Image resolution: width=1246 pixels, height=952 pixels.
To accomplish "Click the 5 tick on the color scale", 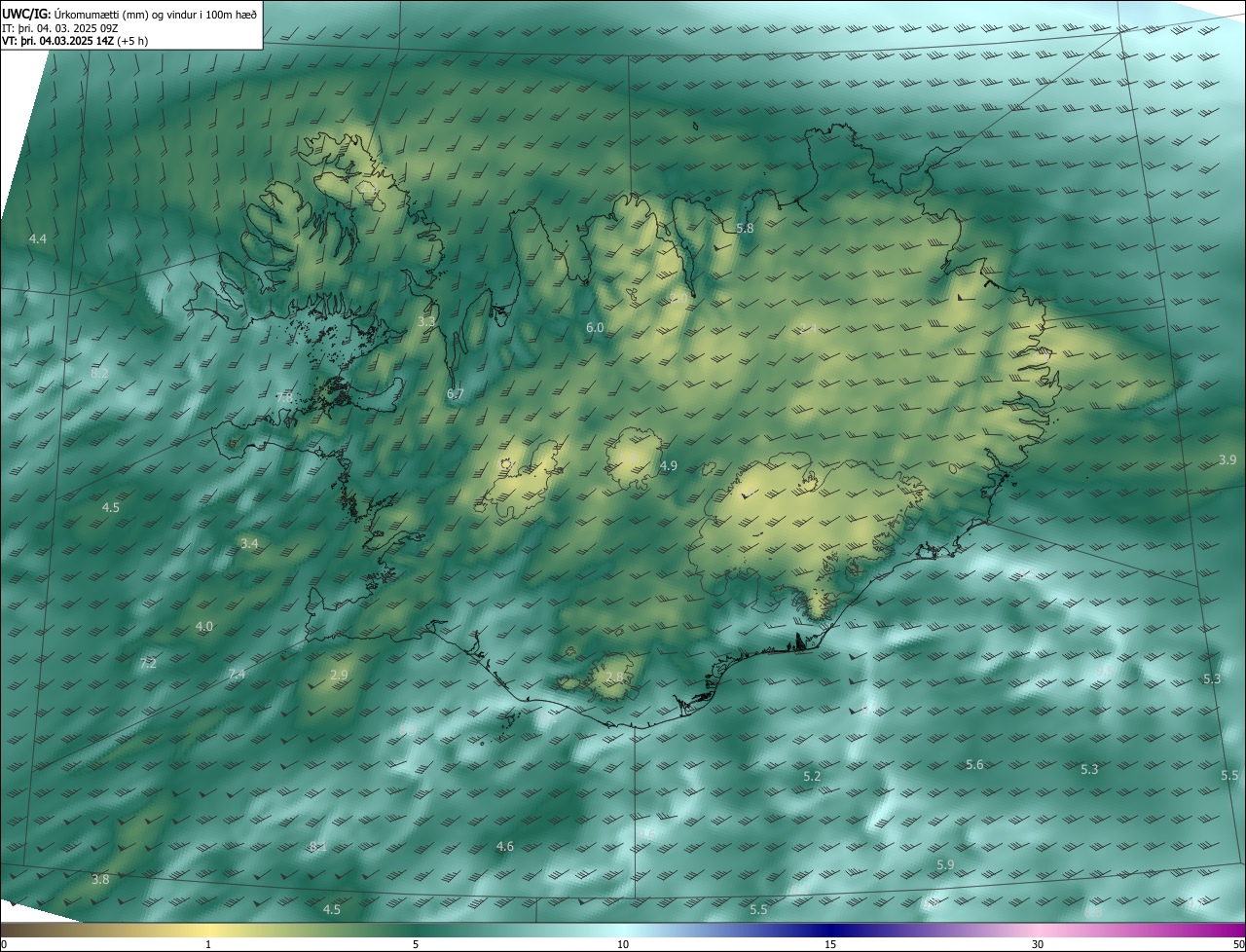I will (x=416, y=945).
